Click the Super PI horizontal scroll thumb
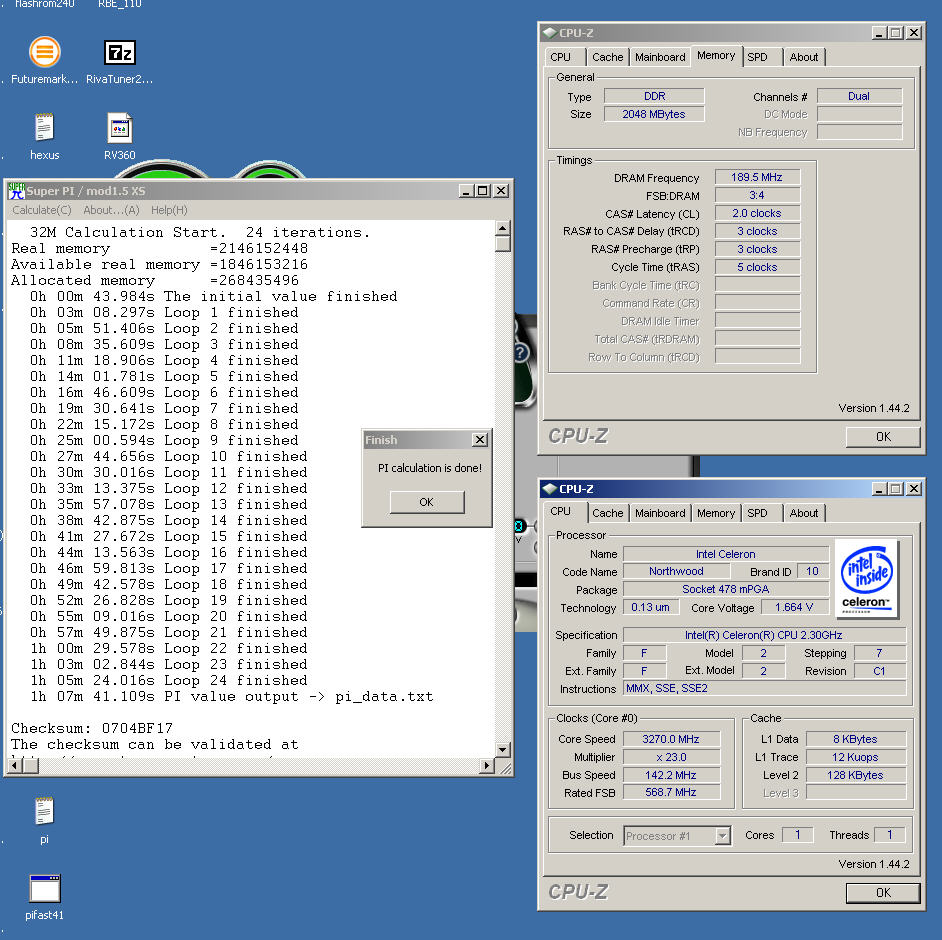 [x=31, y=765]
